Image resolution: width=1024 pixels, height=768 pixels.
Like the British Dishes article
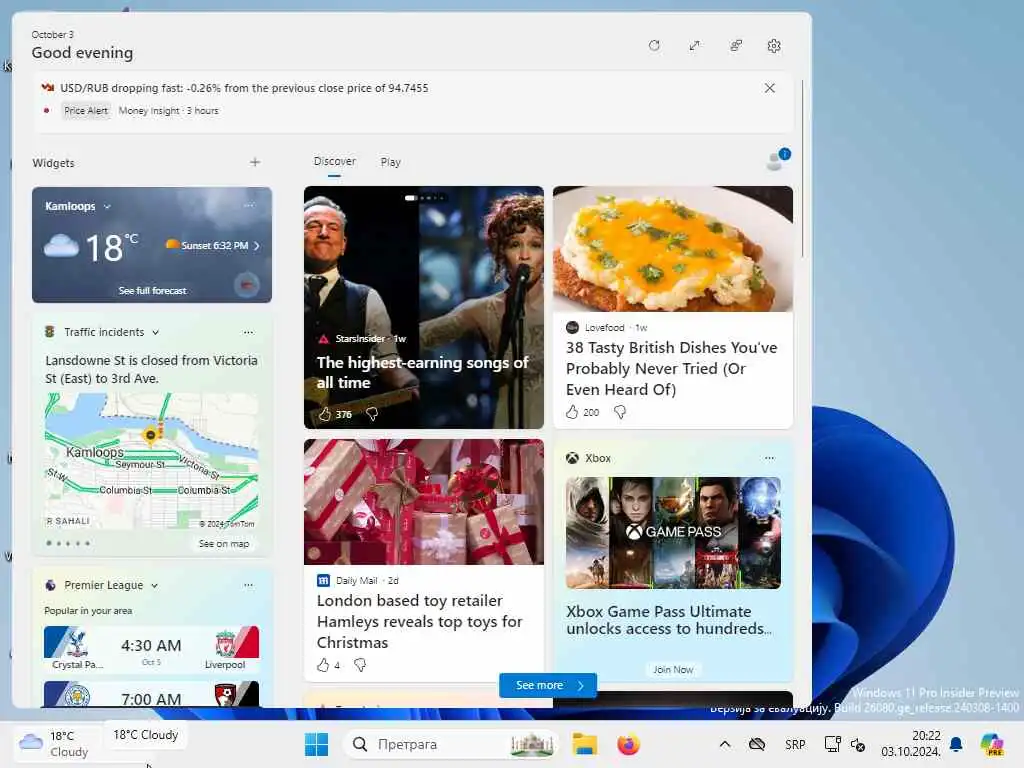point(572,412)
